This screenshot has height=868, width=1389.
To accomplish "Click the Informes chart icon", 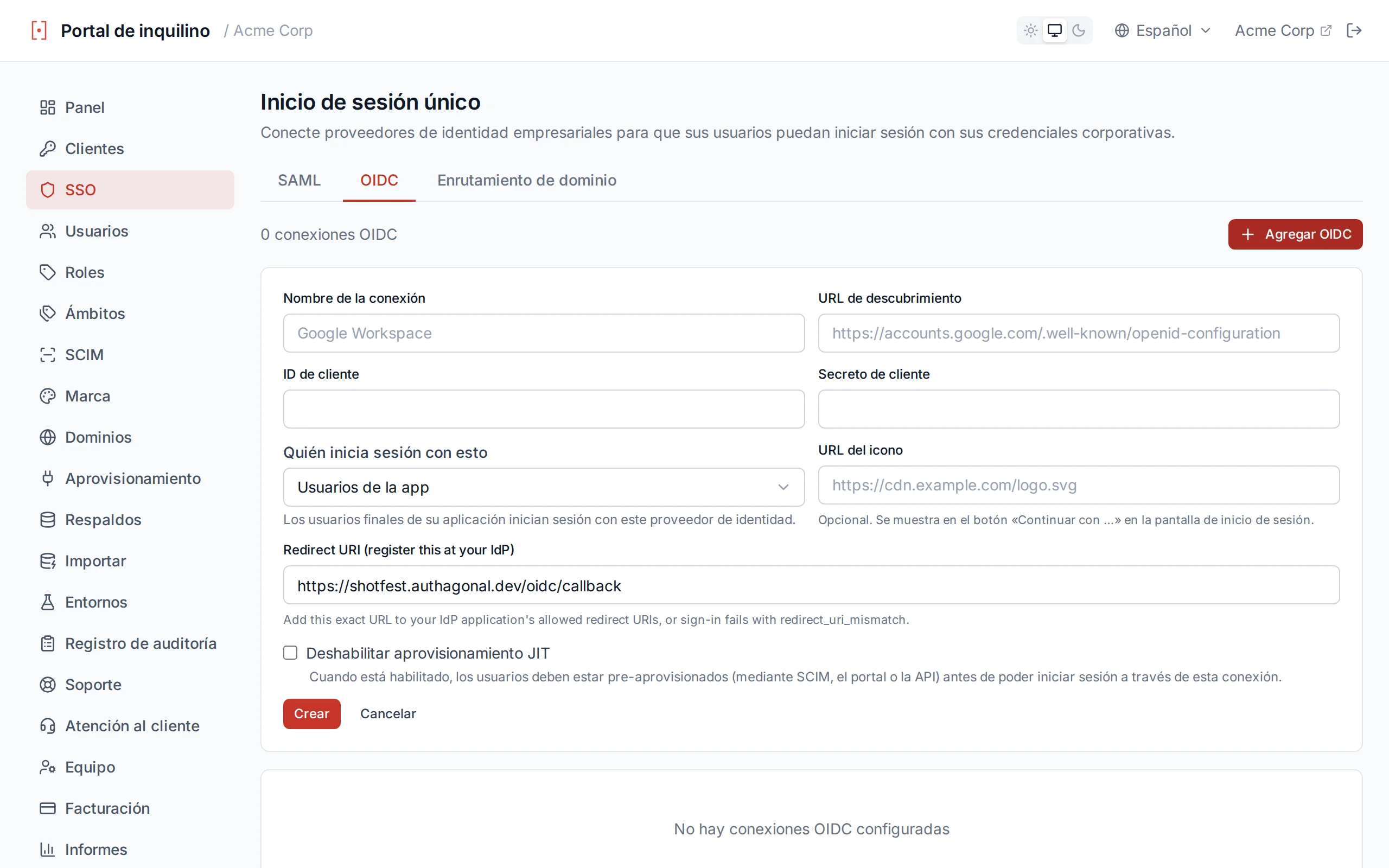I will tap(48, 850).
